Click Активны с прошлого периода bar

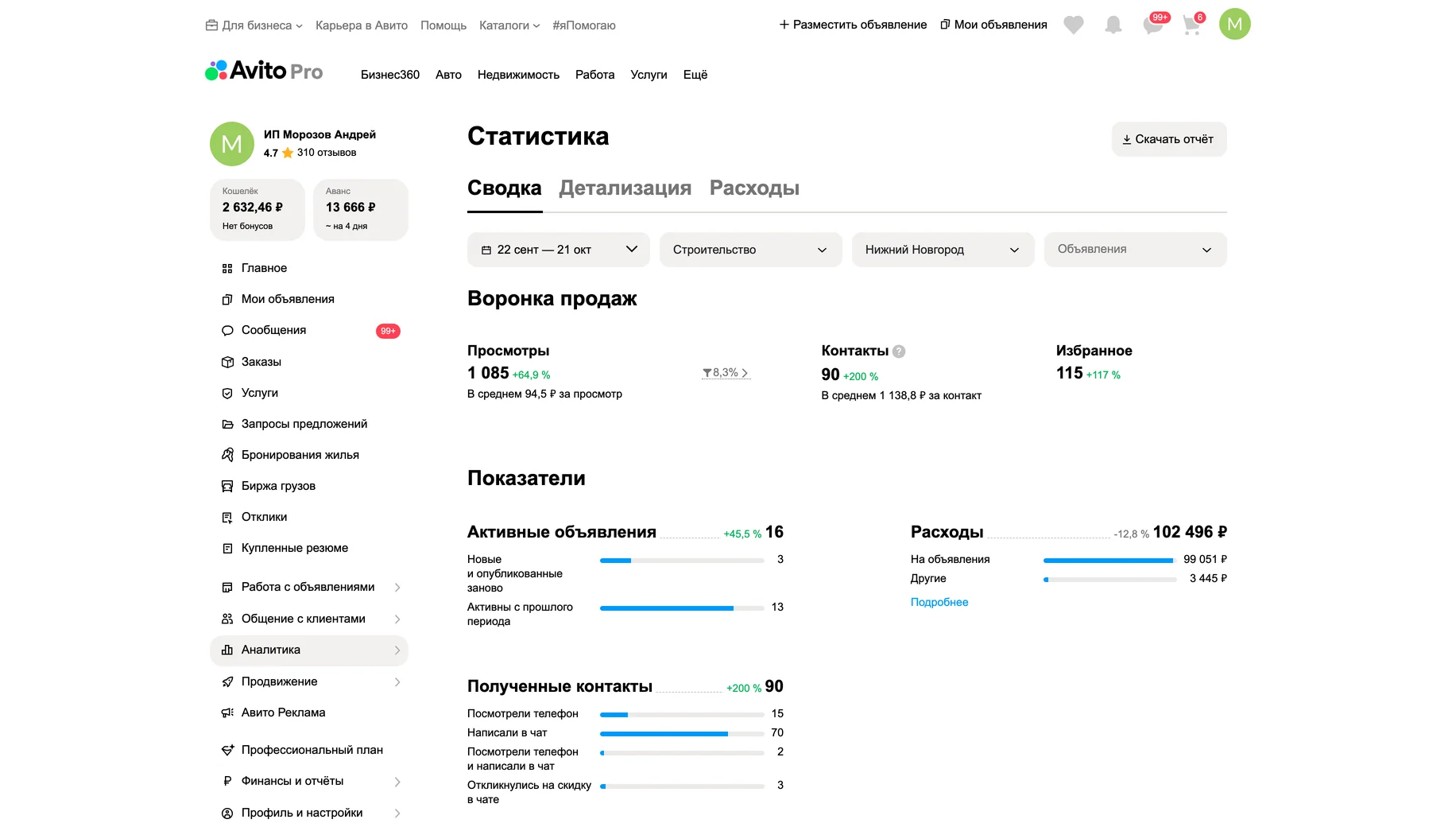coord(682,608)
